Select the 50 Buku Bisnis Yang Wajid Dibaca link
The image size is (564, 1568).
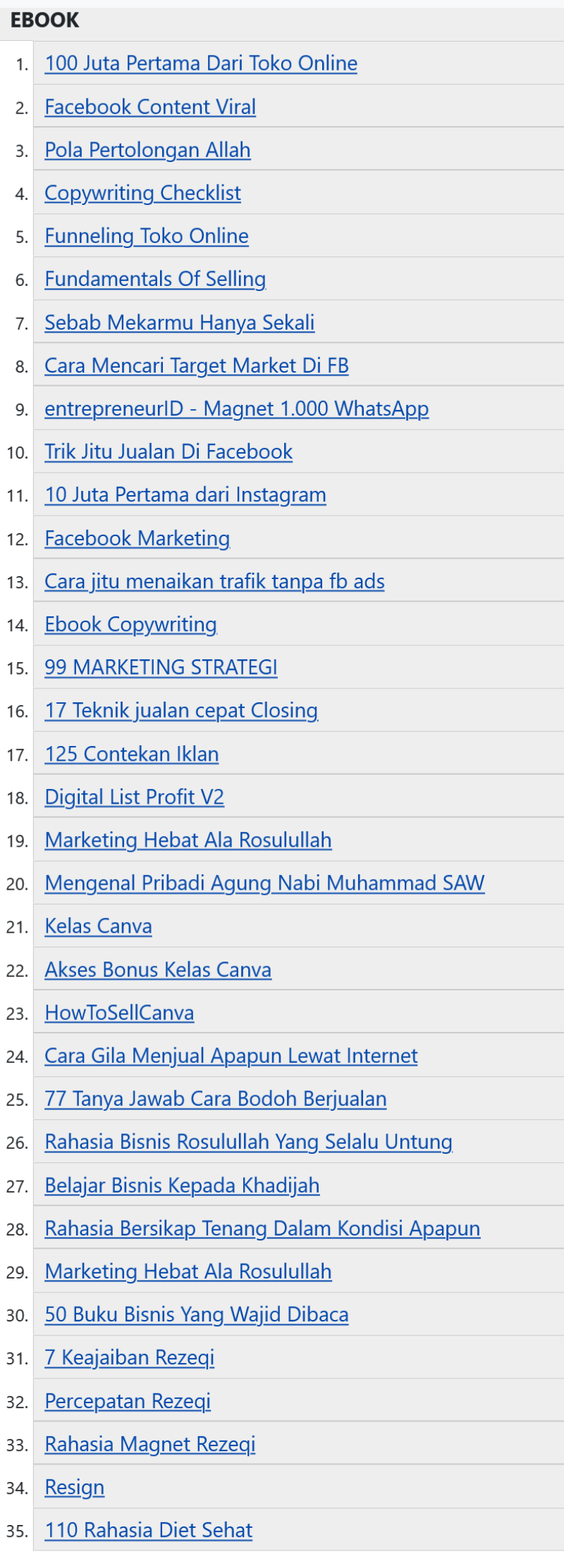click(x=197, y=1314)
